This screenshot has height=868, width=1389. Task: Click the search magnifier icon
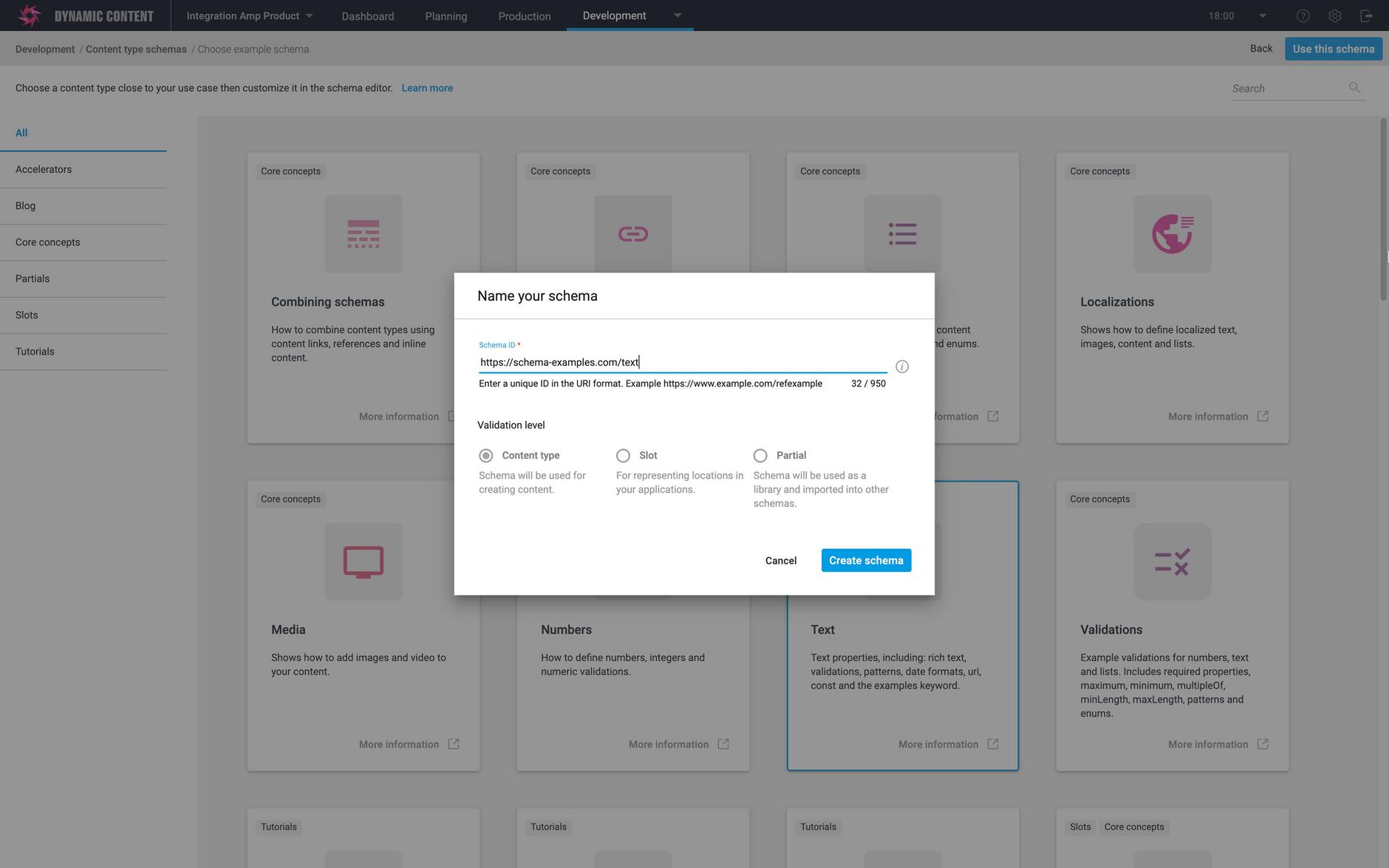click(x=1354, y=88)
